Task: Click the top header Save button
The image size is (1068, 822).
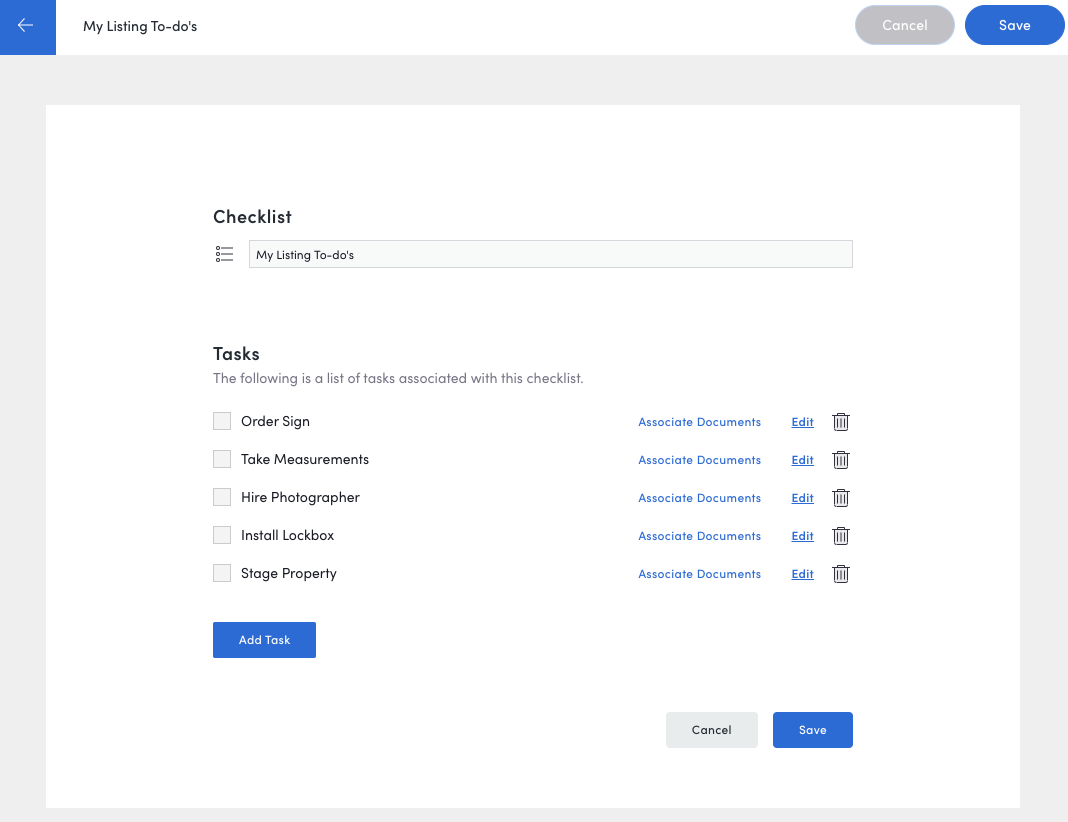Action: pyautogui.click(x=1015, y=25)
